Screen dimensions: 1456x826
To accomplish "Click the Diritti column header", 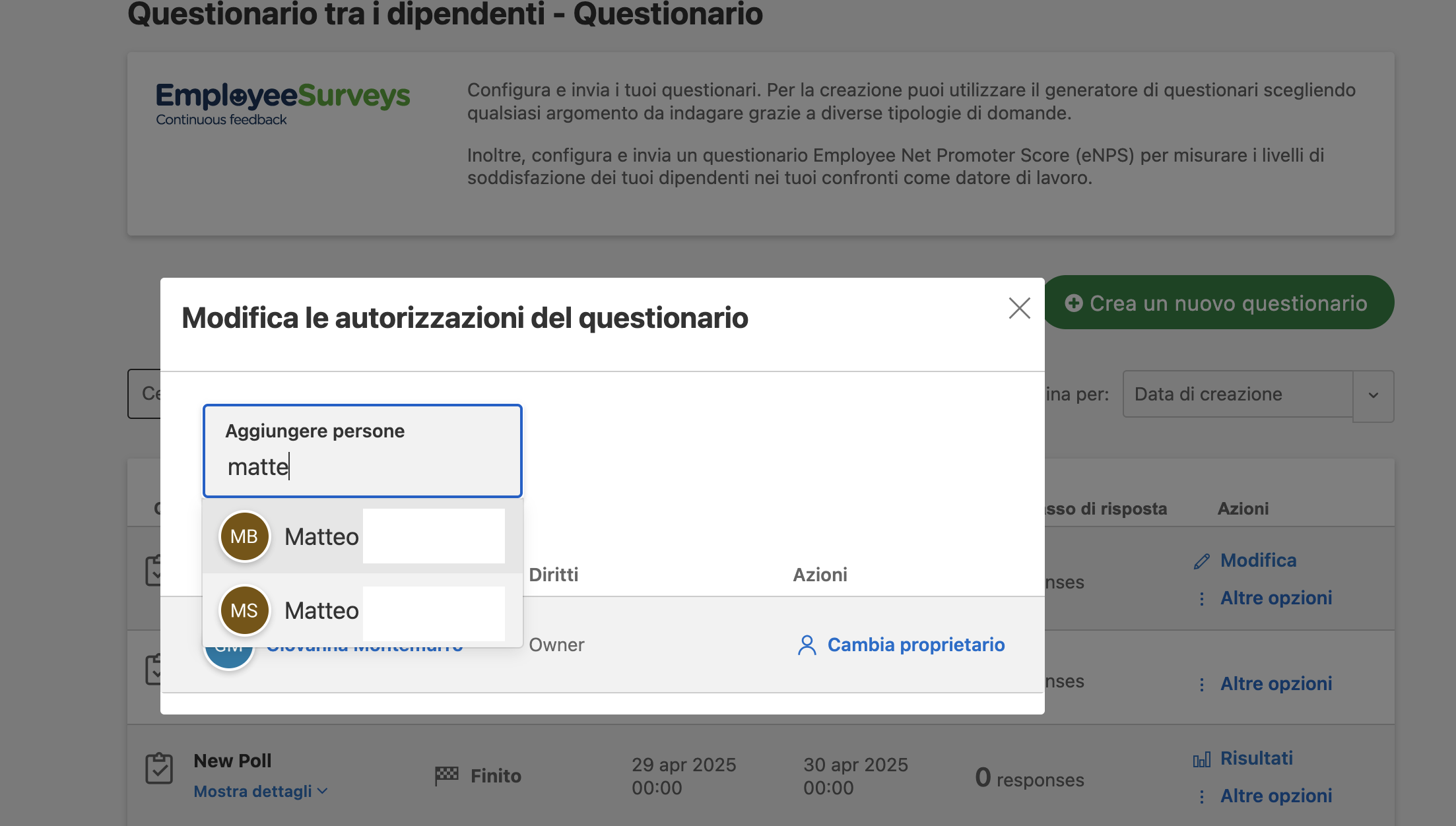I will [553, 575].
